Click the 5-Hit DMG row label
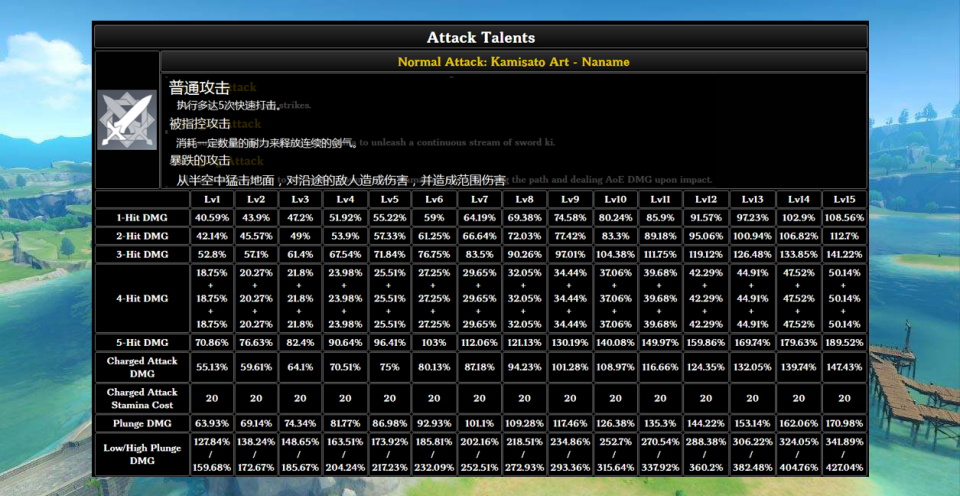Viewport: 960px width, 496px height. pyautogui.click(x=142, y=342)
